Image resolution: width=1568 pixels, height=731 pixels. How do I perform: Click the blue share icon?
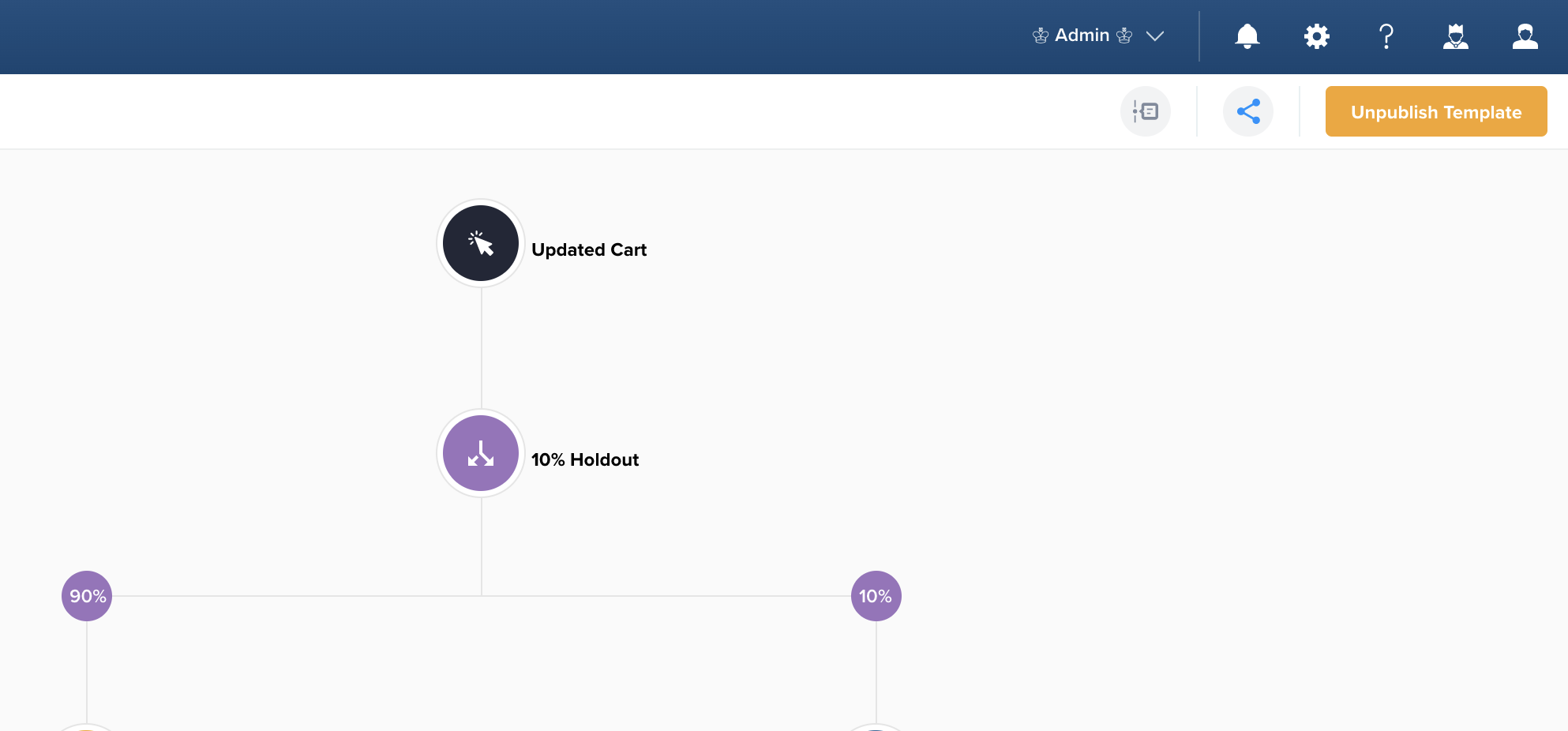1247,111
